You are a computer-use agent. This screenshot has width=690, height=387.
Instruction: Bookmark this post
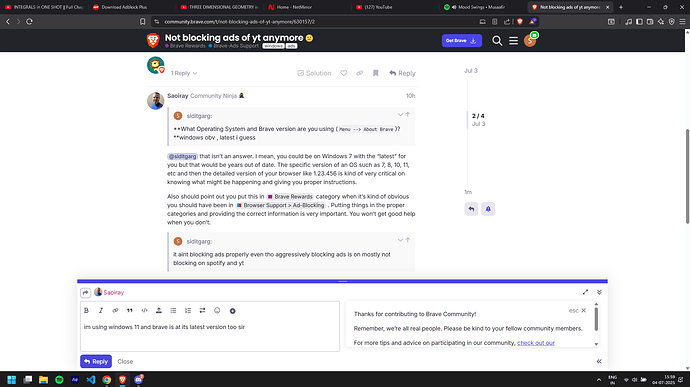click(x=375, y=73)
